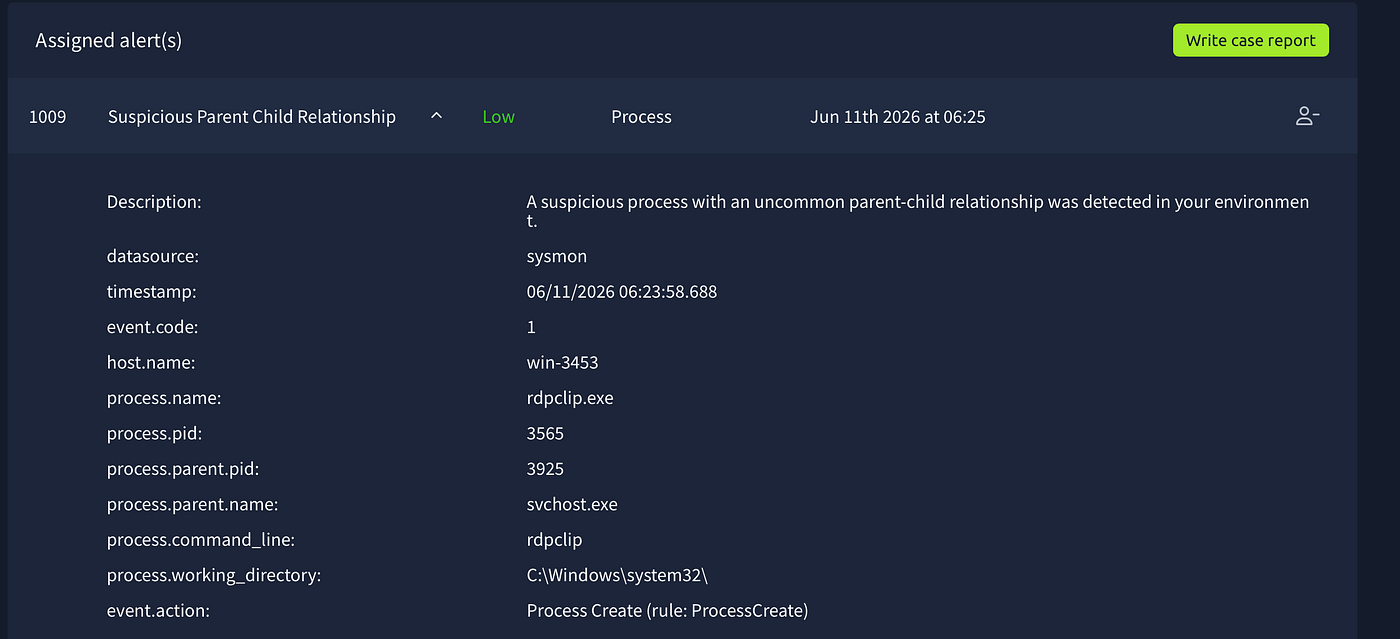Click the alert time Jun 11th 2026 at 06:25
This screenshot has height=639, width=1400.
(x=898, y=117)
